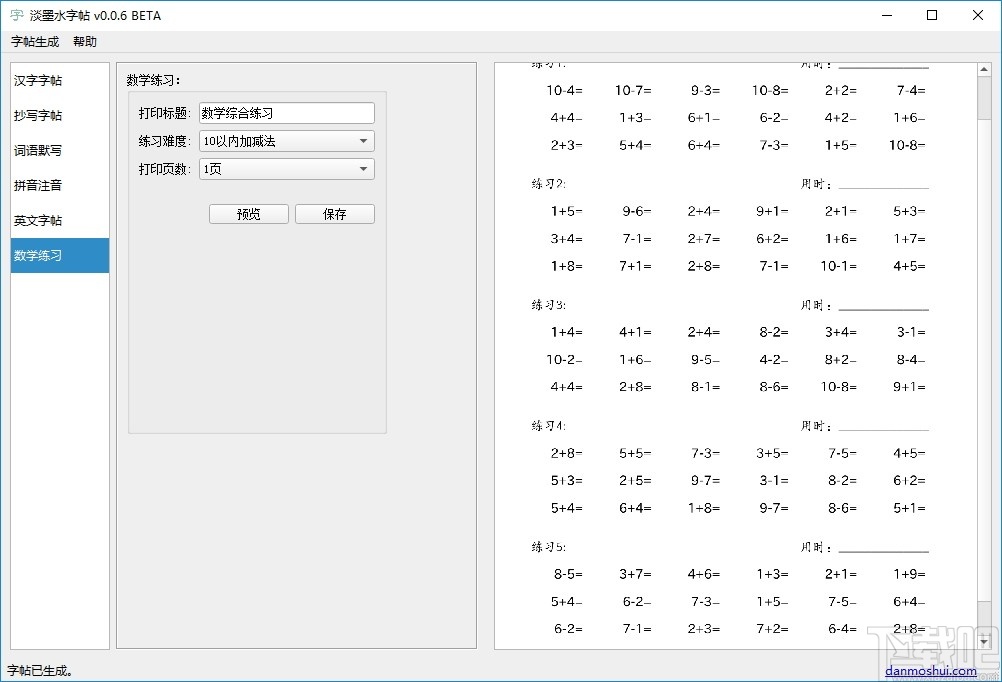Click the 保存 button to save the worksheet
This screenshot has height=682, width=1002.
(x=334, y=213)
